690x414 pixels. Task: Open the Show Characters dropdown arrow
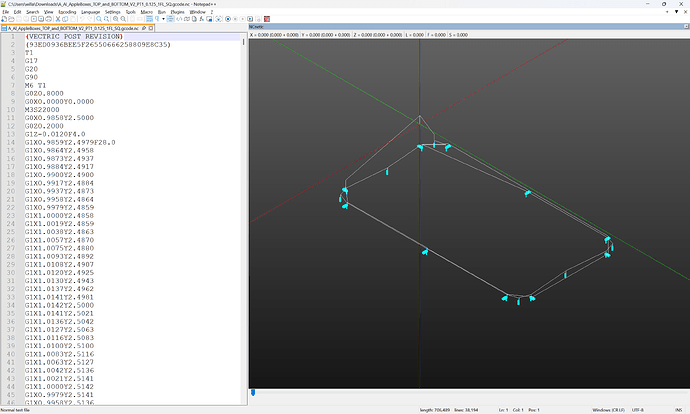tap(163, 19)
